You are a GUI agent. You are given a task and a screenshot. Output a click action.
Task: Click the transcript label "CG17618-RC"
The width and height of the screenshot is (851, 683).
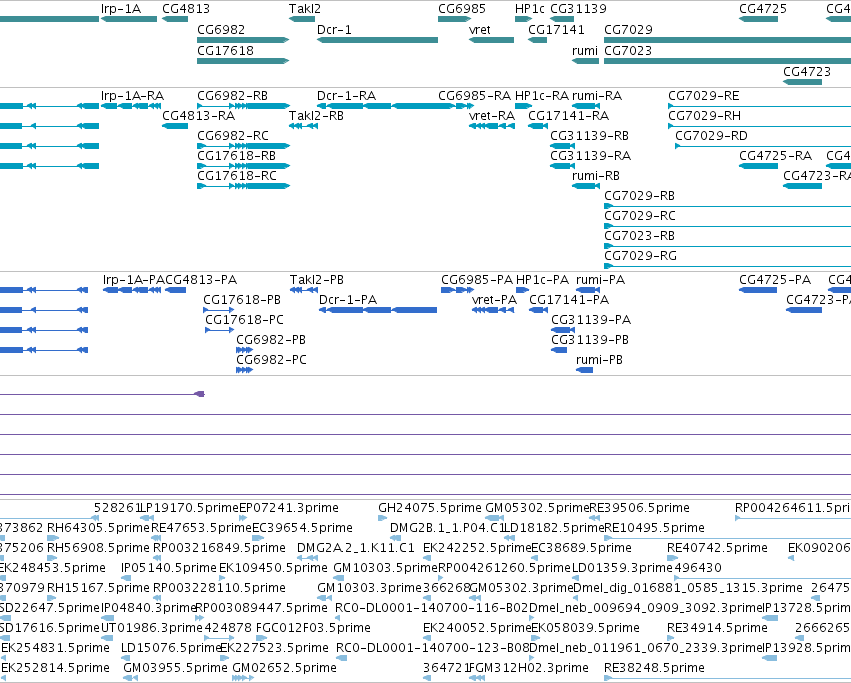point(237,176)
